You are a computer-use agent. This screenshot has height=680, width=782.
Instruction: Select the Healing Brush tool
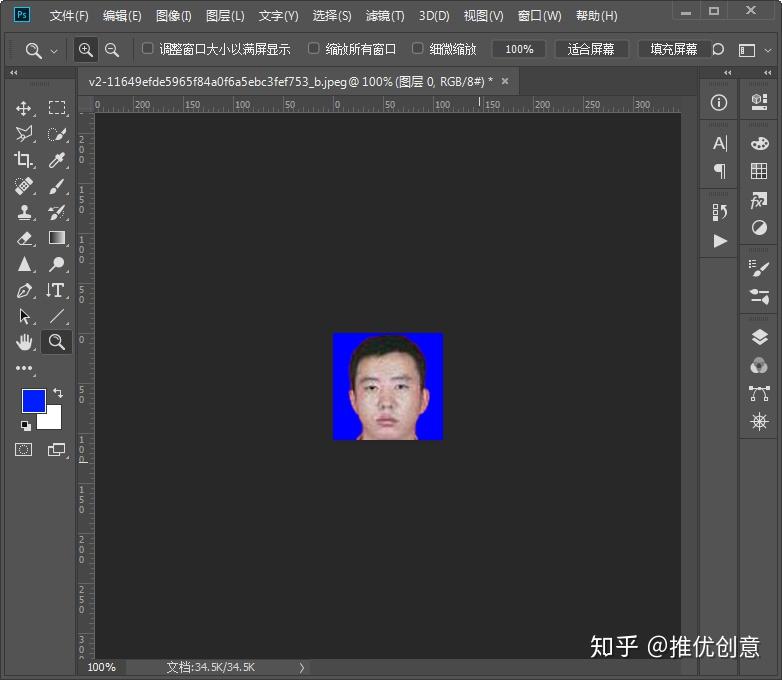coord(24,186)
